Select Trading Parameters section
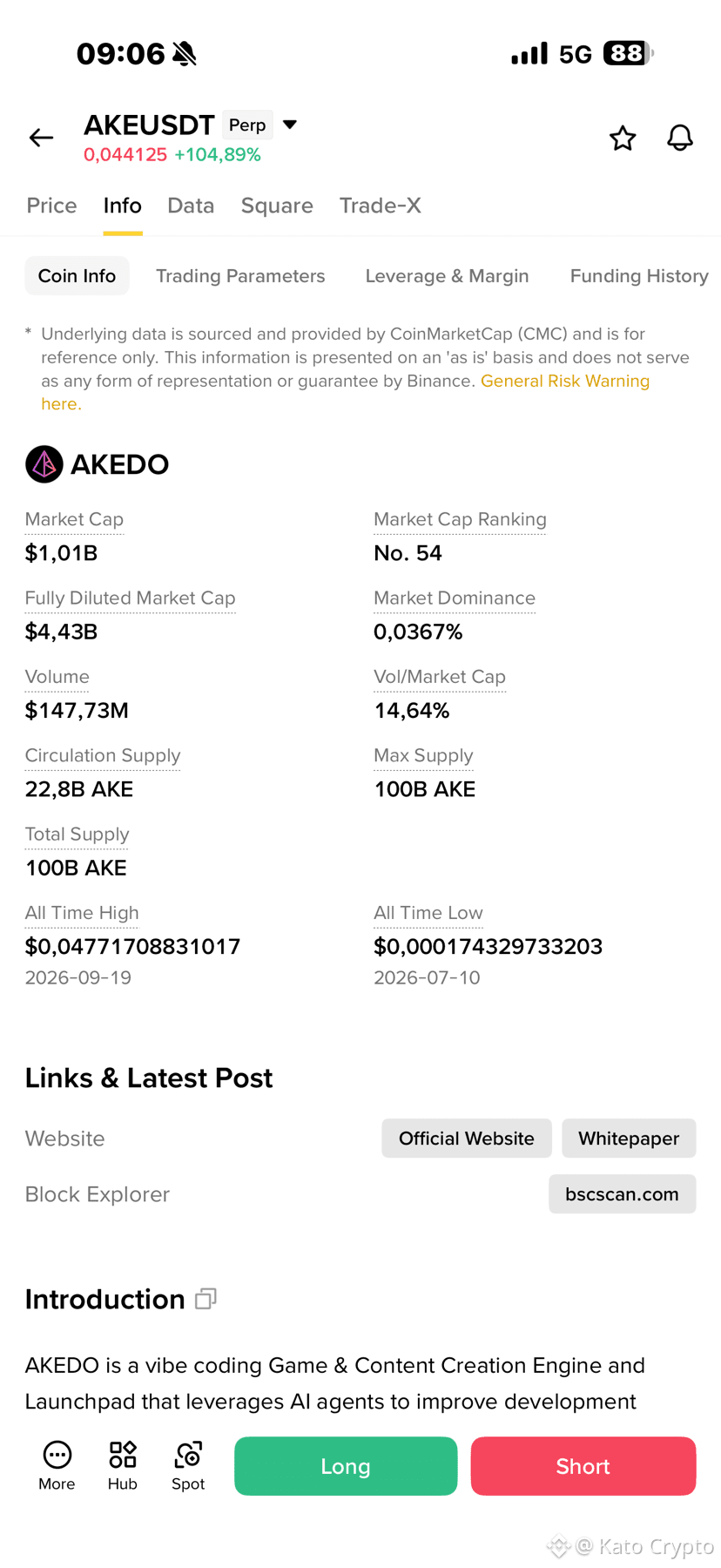Image resolution: width=721 pixels, height=1568 pixels. 240,276
